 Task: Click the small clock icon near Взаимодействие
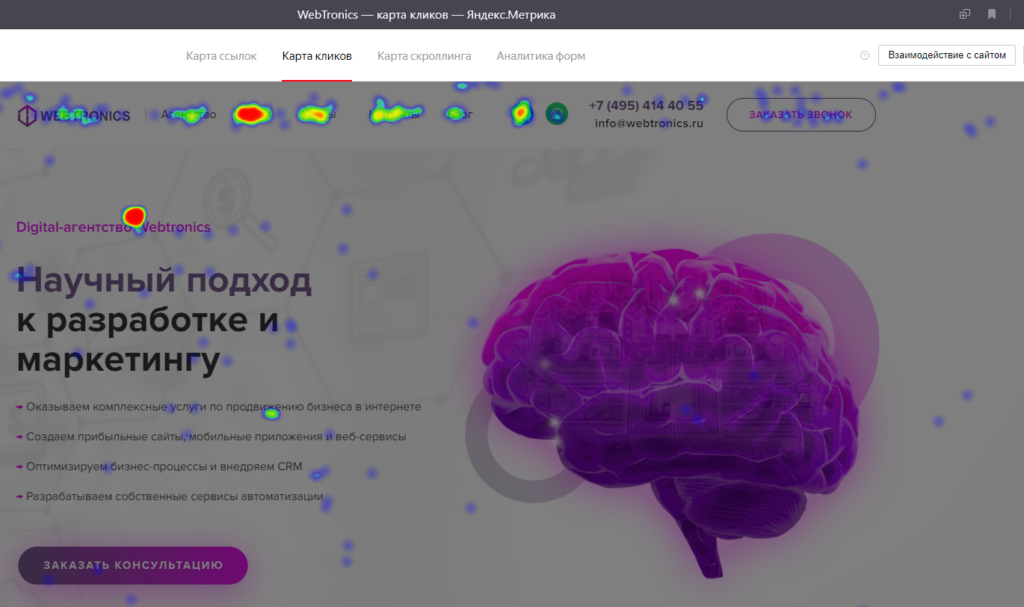coord(864,56)
